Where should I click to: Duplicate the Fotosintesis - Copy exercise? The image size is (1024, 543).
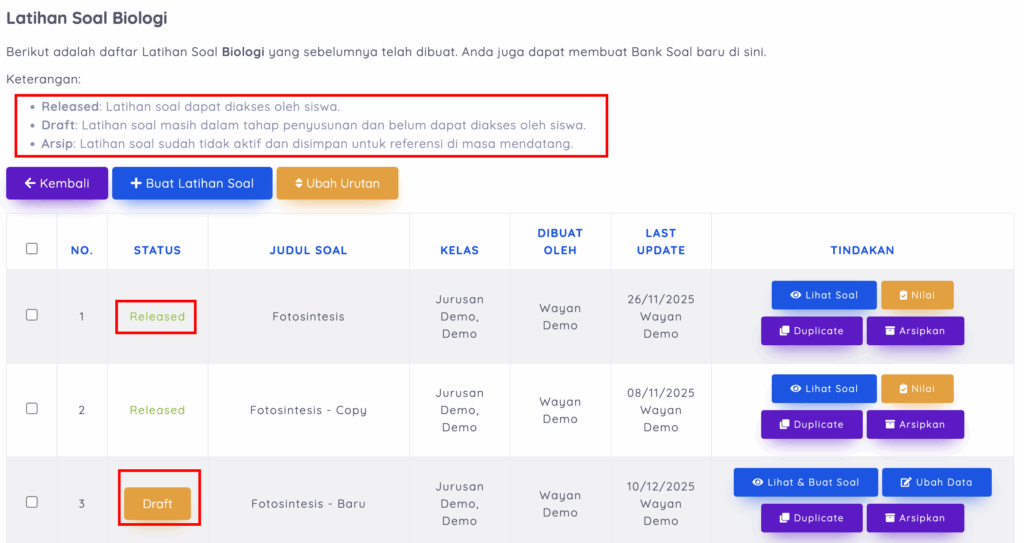point(812,424)
